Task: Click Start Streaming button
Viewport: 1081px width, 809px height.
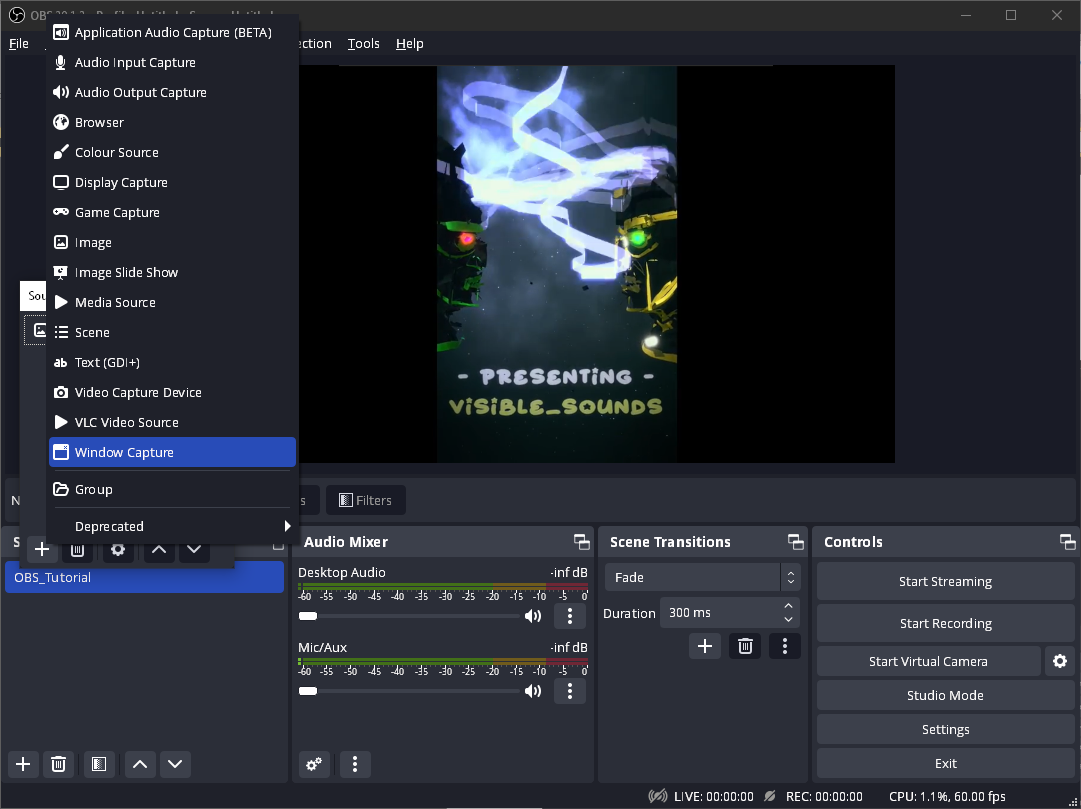Action: 945,581
